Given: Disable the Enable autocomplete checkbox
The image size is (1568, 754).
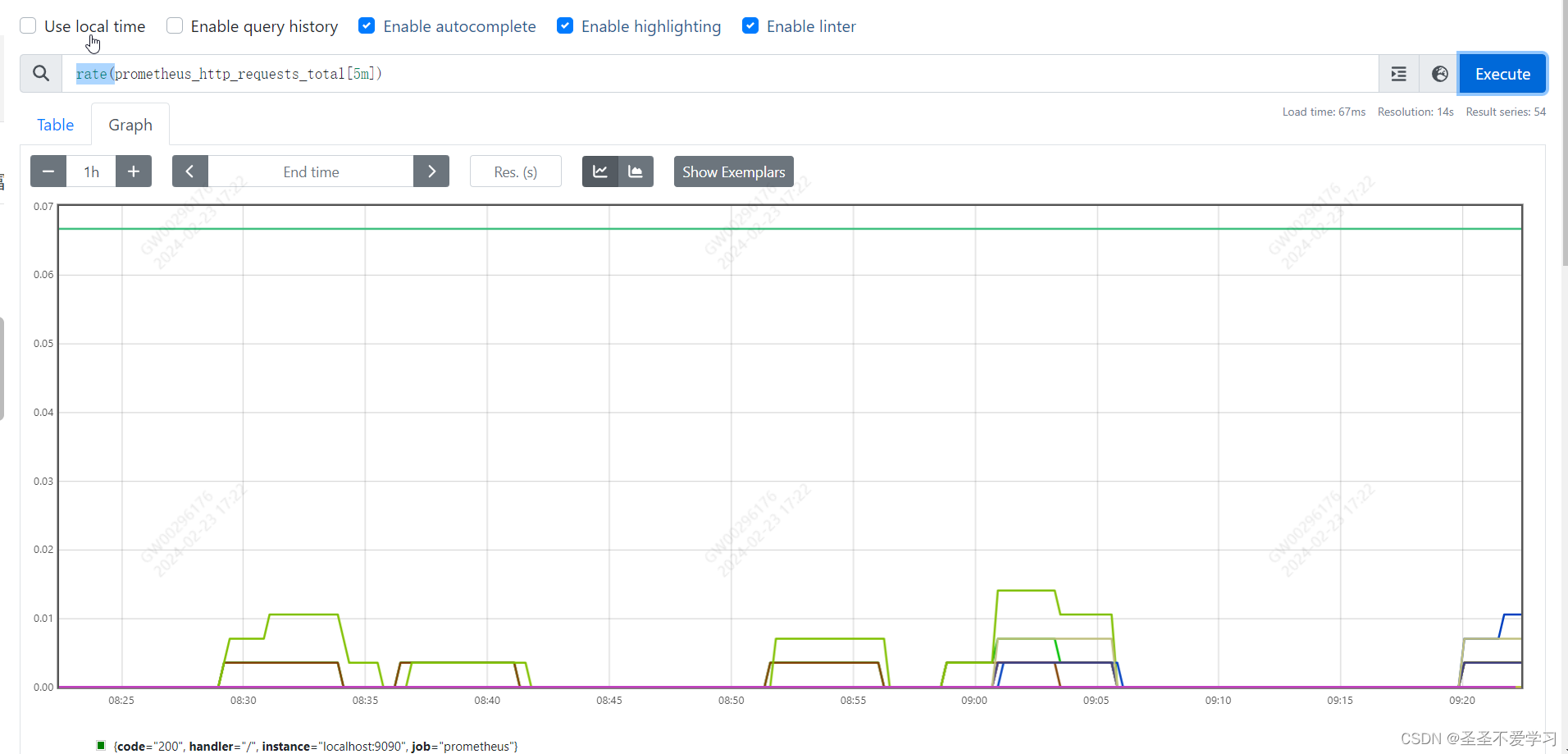Looking at the screenshot, I should (x=367, y=25).
